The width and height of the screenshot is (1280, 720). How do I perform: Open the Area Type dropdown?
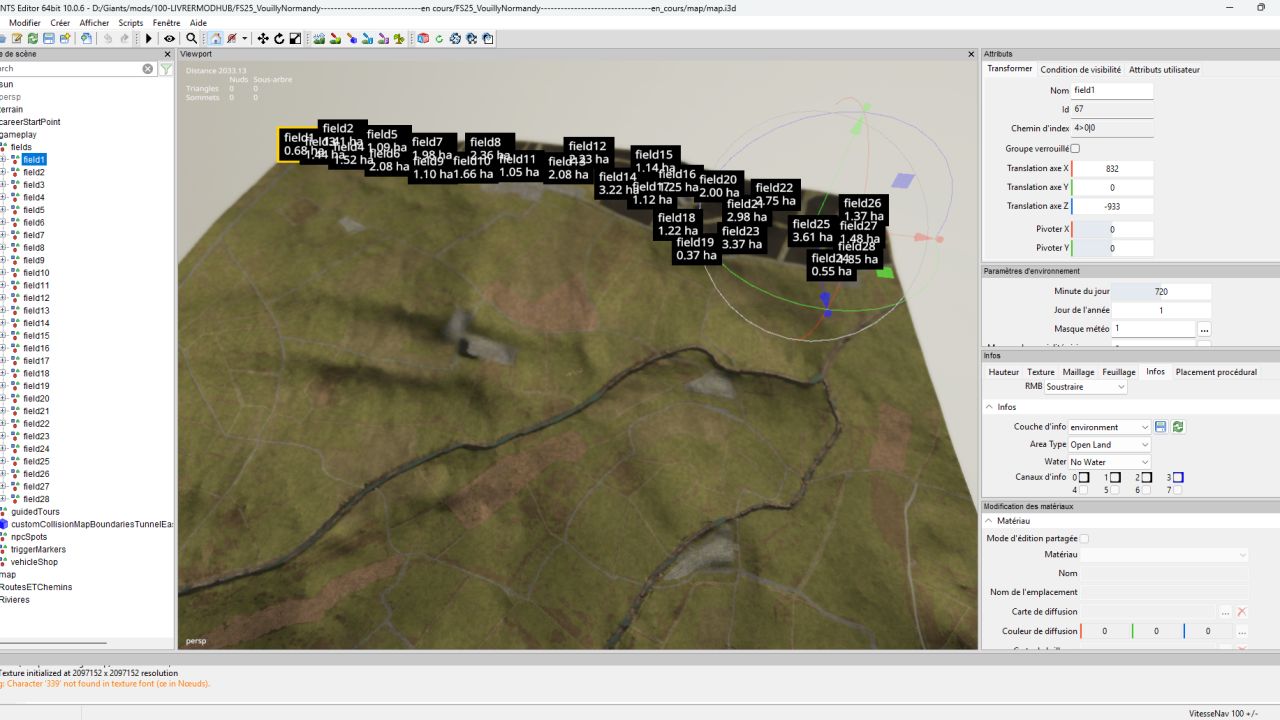coord(1109,444)
